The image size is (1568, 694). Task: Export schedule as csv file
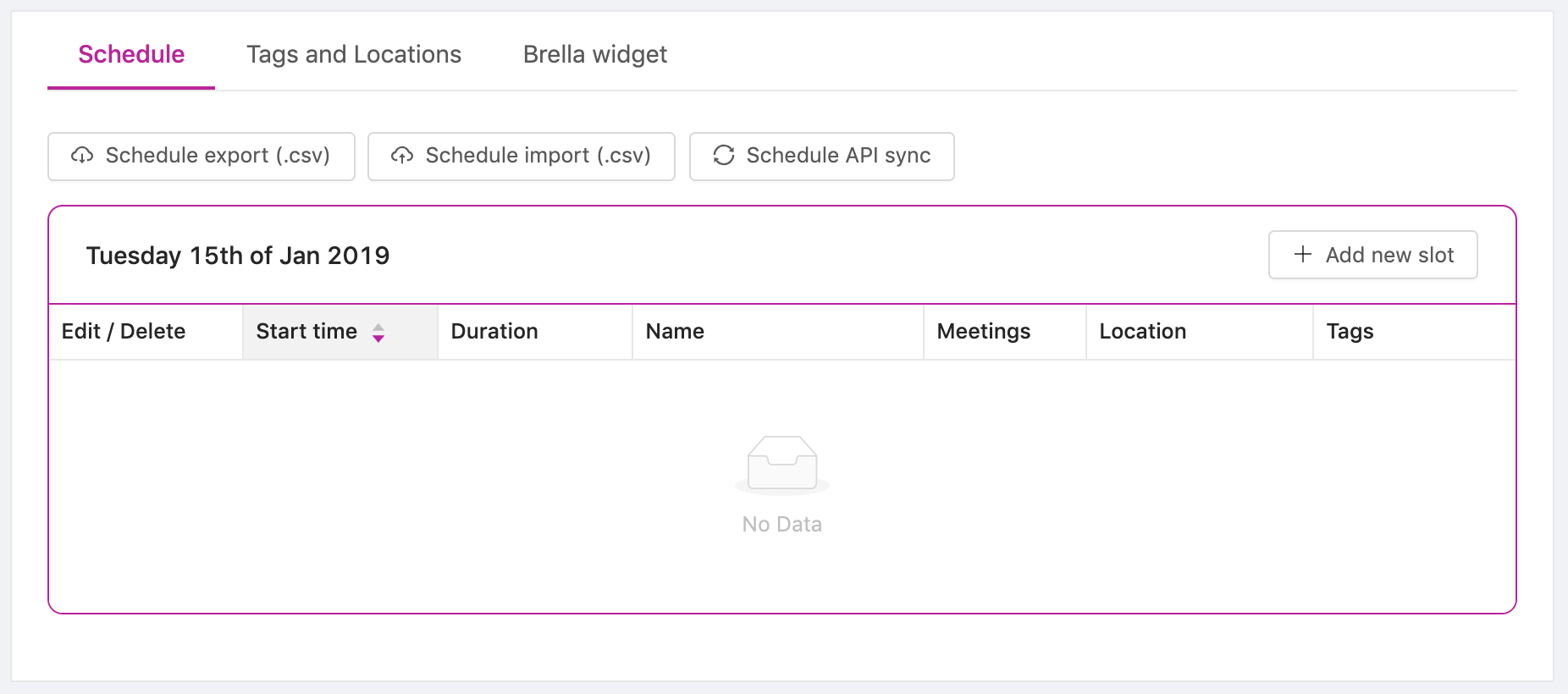click(202, 157)
